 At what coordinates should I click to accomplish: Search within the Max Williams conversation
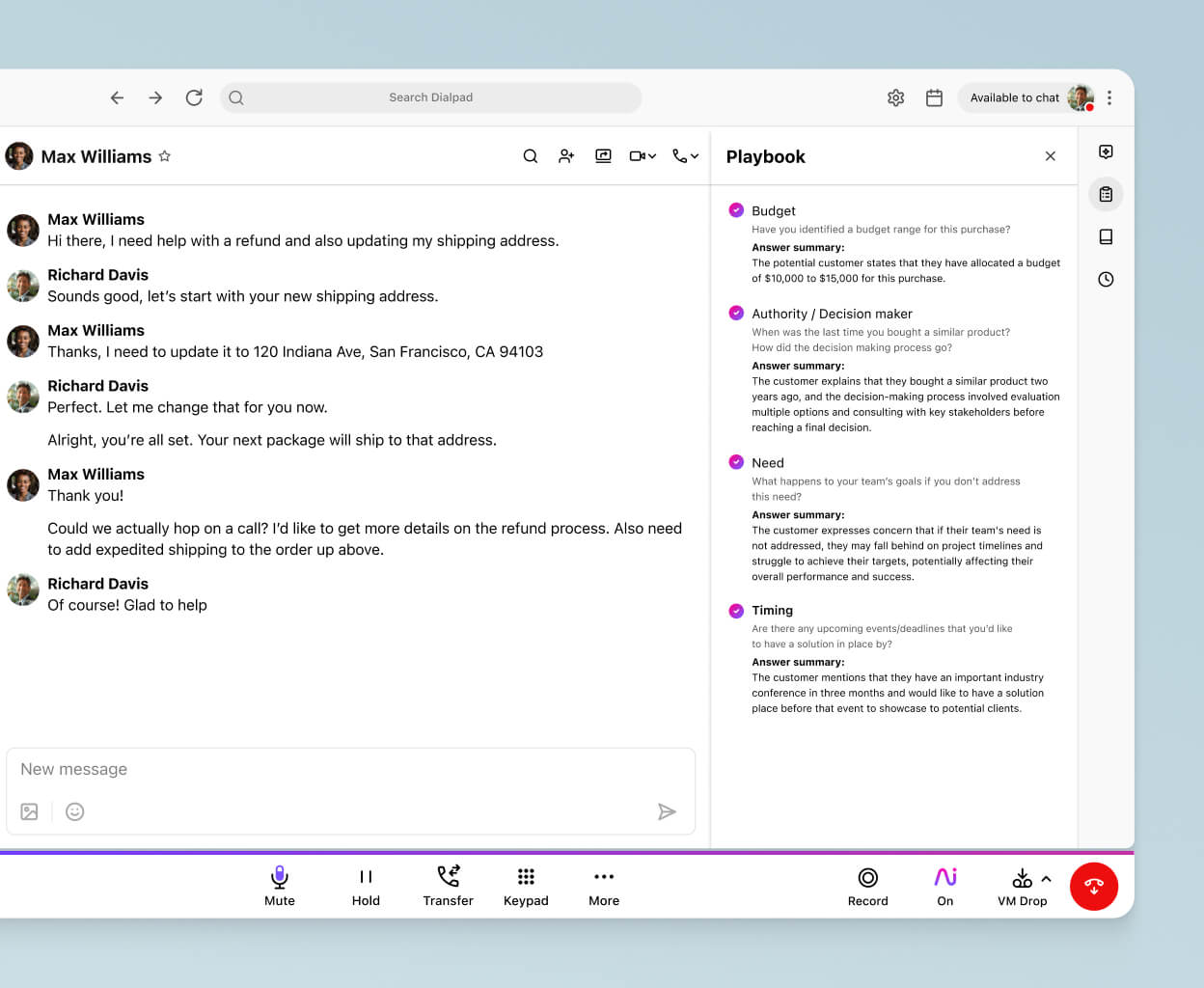530,155
